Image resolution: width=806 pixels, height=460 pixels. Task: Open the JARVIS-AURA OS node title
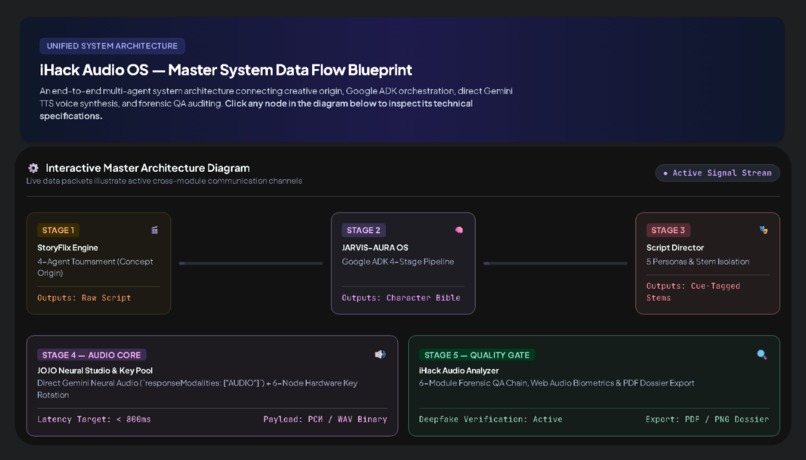click(375, 248)
